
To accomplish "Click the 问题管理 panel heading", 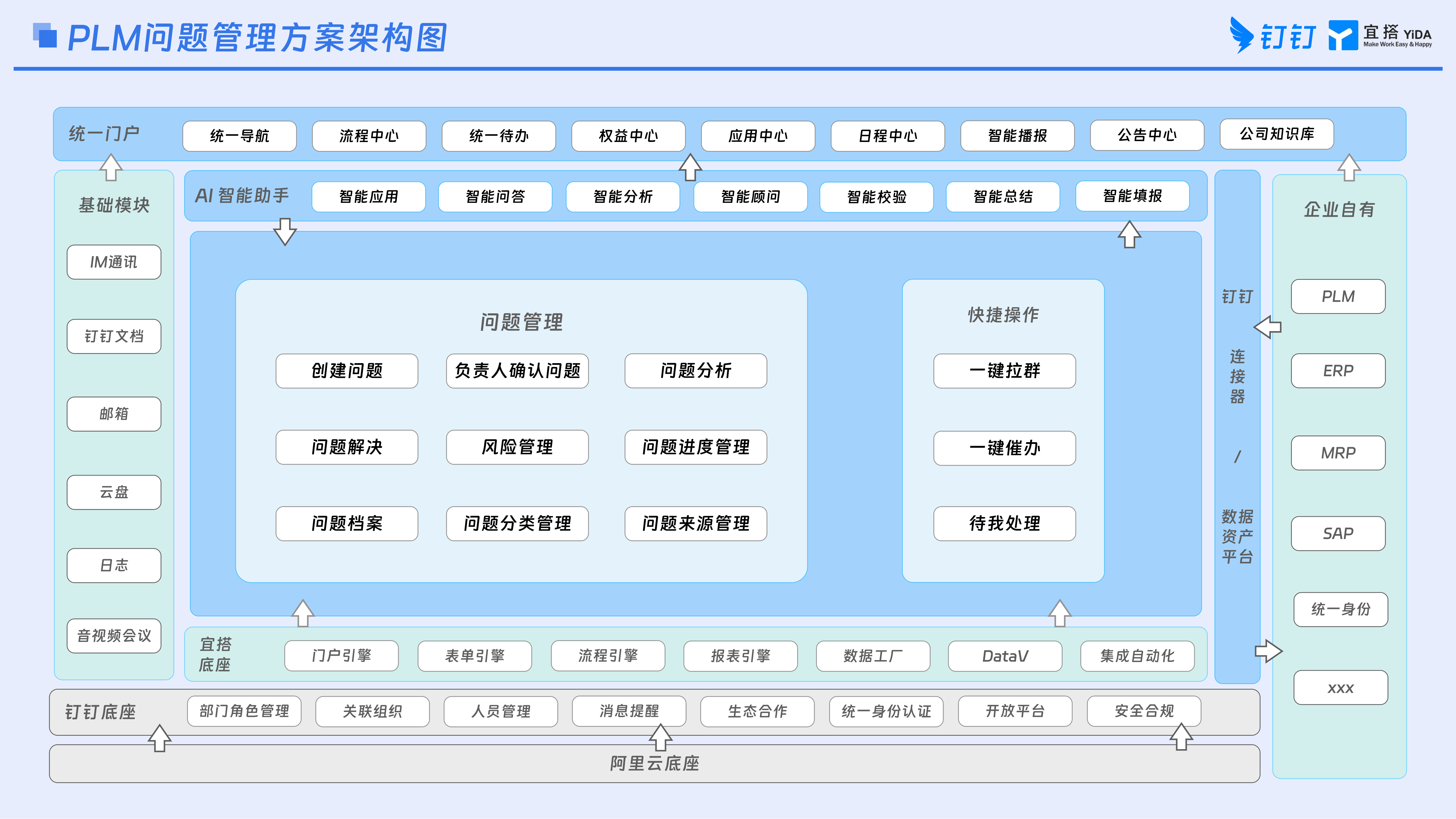I will [521, 322].
